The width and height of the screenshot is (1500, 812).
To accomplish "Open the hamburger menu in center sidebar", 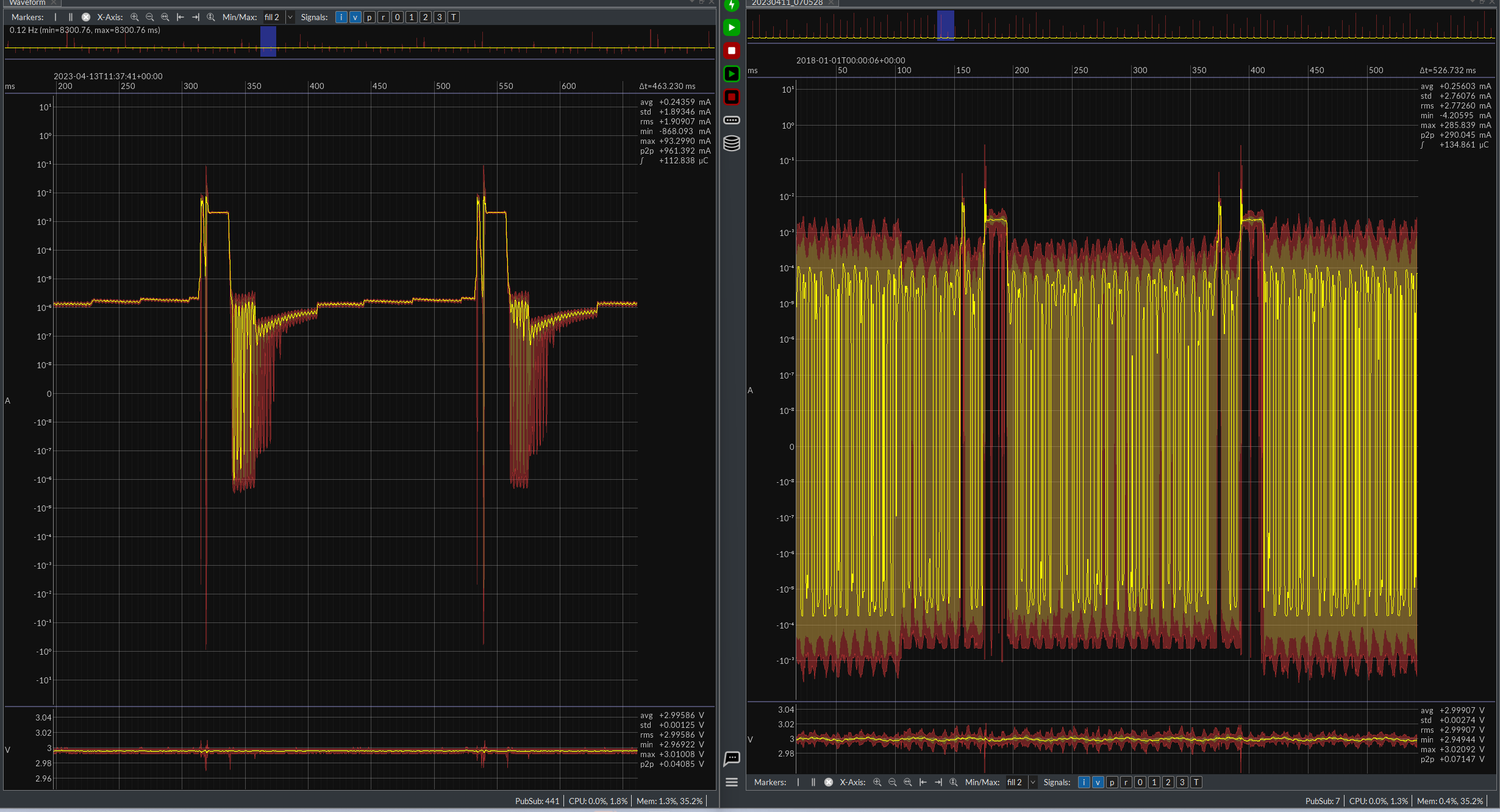I will 732,782.
